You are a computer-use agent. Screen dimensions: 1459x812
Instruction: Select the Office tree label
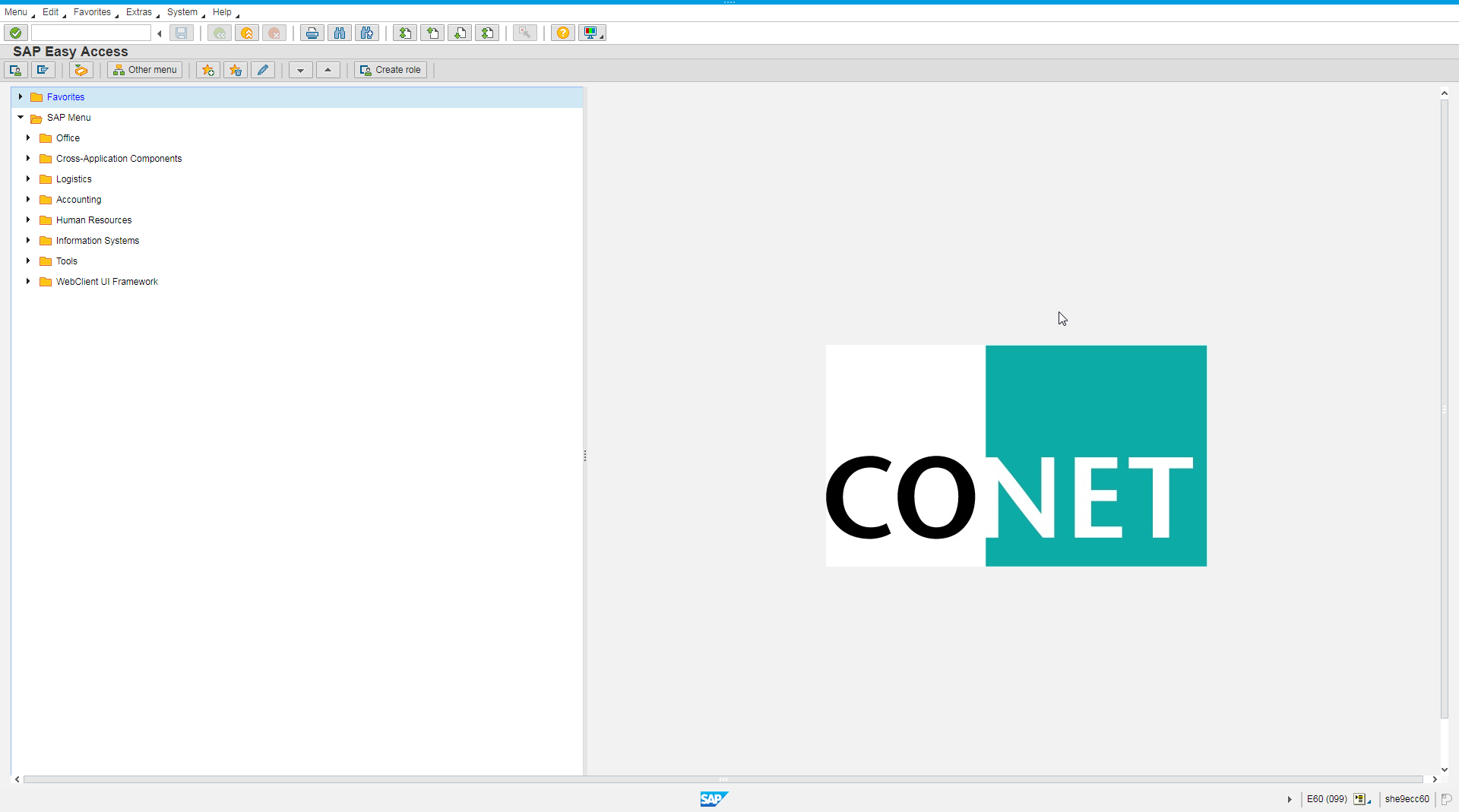click(x=68, y=138)
